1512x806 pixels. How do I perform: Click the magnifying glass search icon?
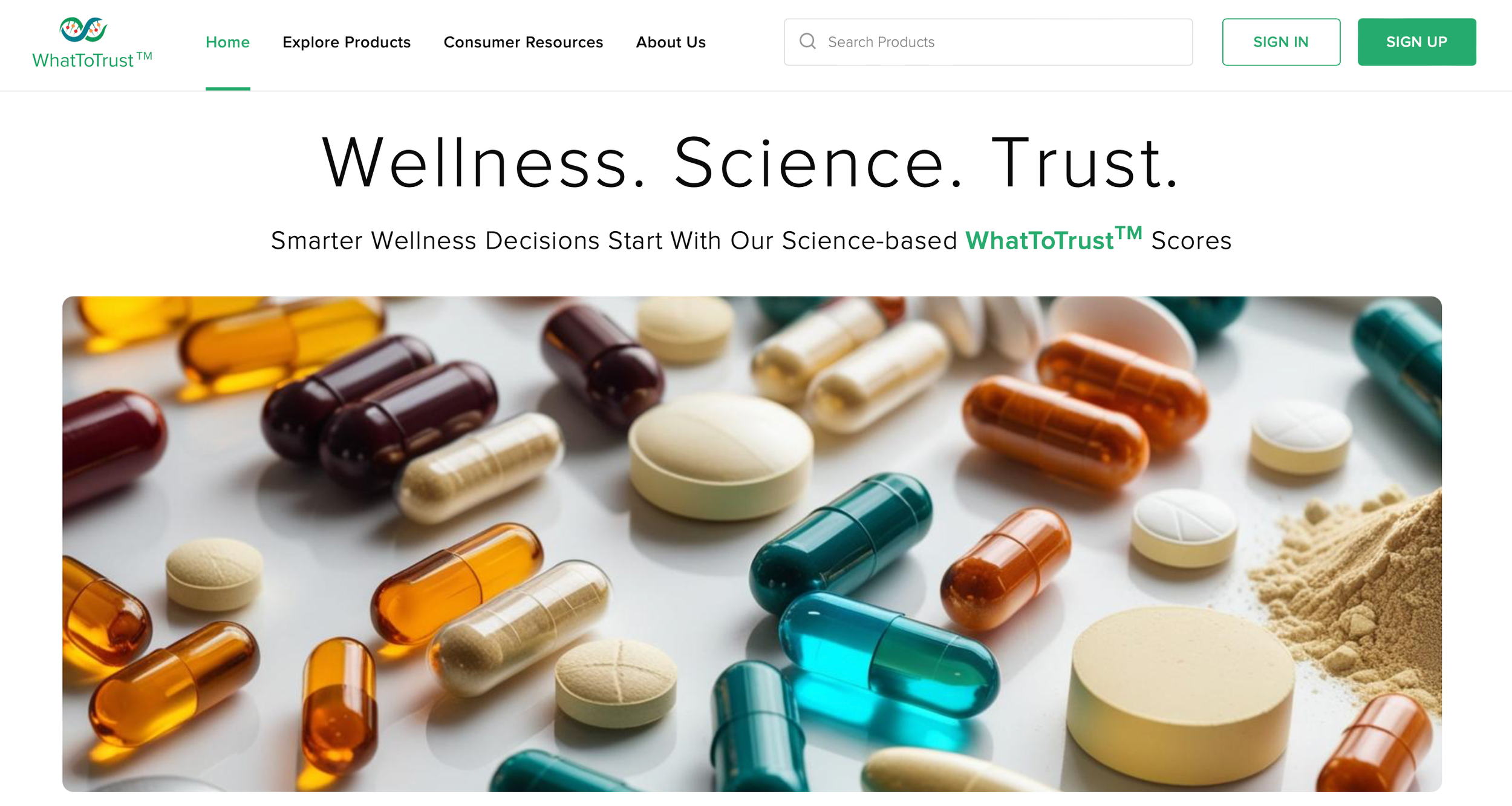pos(807,41)
